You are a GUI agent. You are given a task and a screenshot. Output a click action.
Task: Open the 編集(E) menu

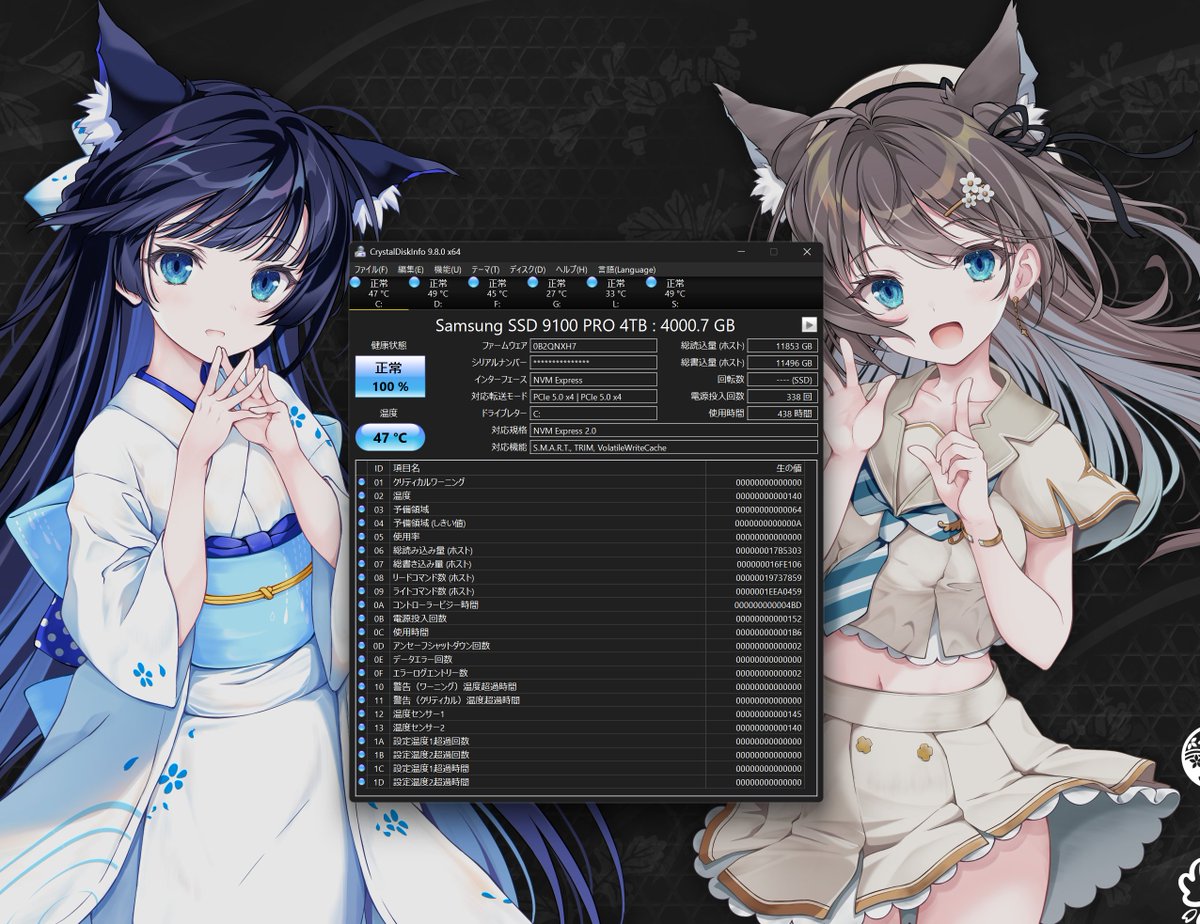(411, 269)
